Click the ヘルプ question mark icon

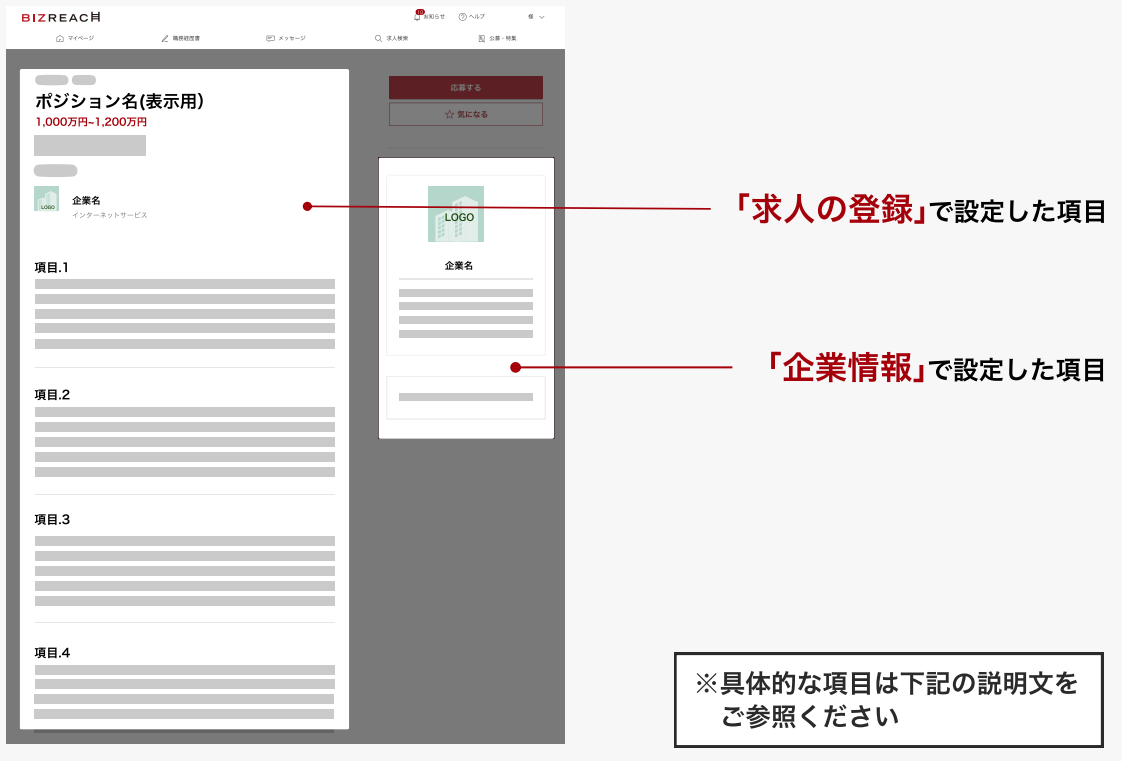click(x=464, y=16)
